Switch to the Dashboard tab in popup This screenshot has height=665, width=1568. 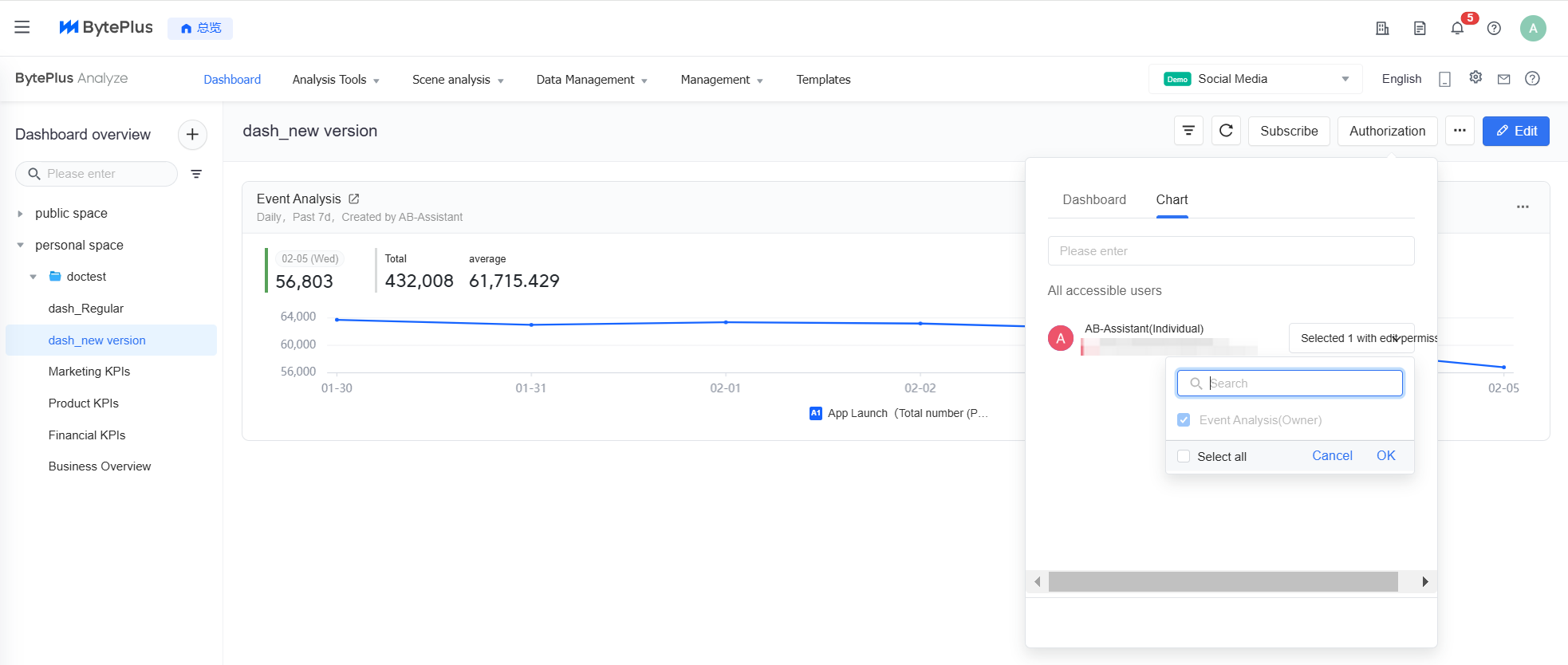1093,199
